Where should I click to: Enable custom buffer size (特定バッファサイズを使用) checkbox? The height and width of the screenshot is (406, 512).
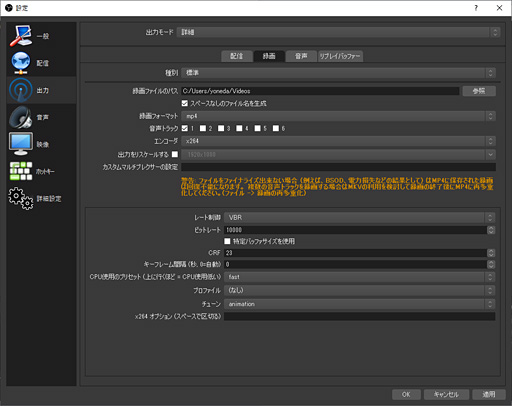point(227,241)
